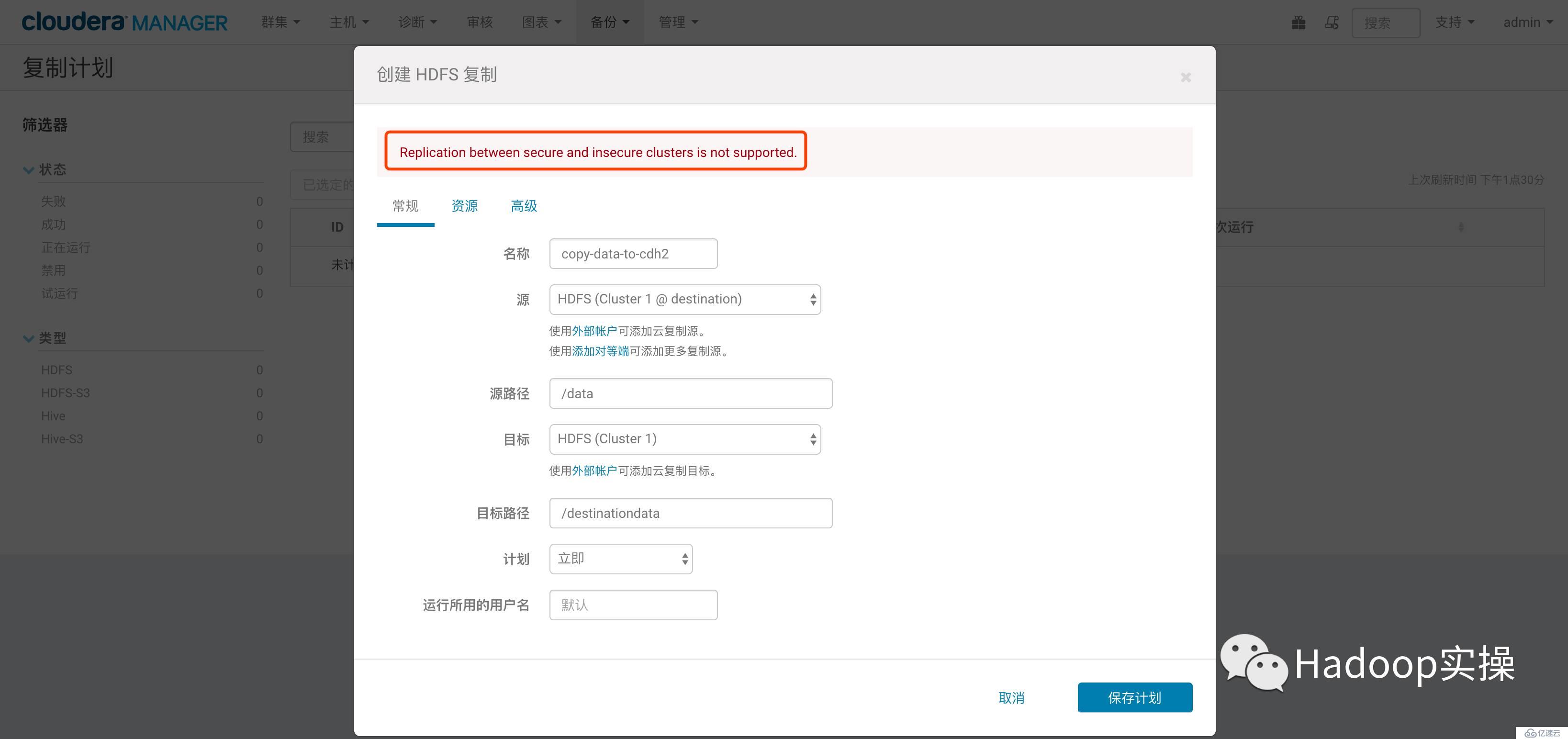Click the 取消 button
Viewport: 1568px width, 739px height.
[1012, 698]
